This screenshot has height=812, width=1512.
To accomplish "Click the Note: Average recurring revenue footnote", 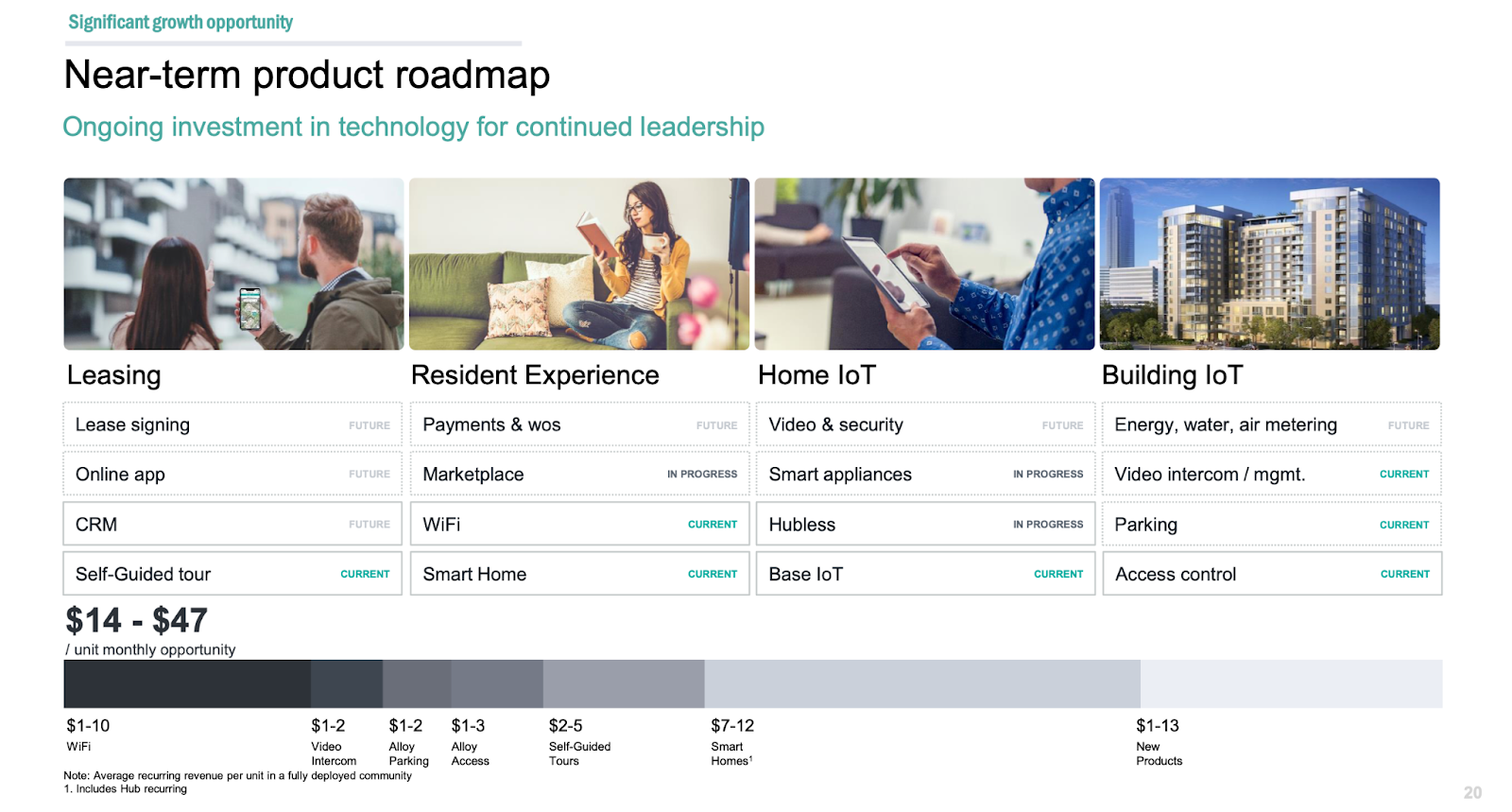I will click(237, 775).
